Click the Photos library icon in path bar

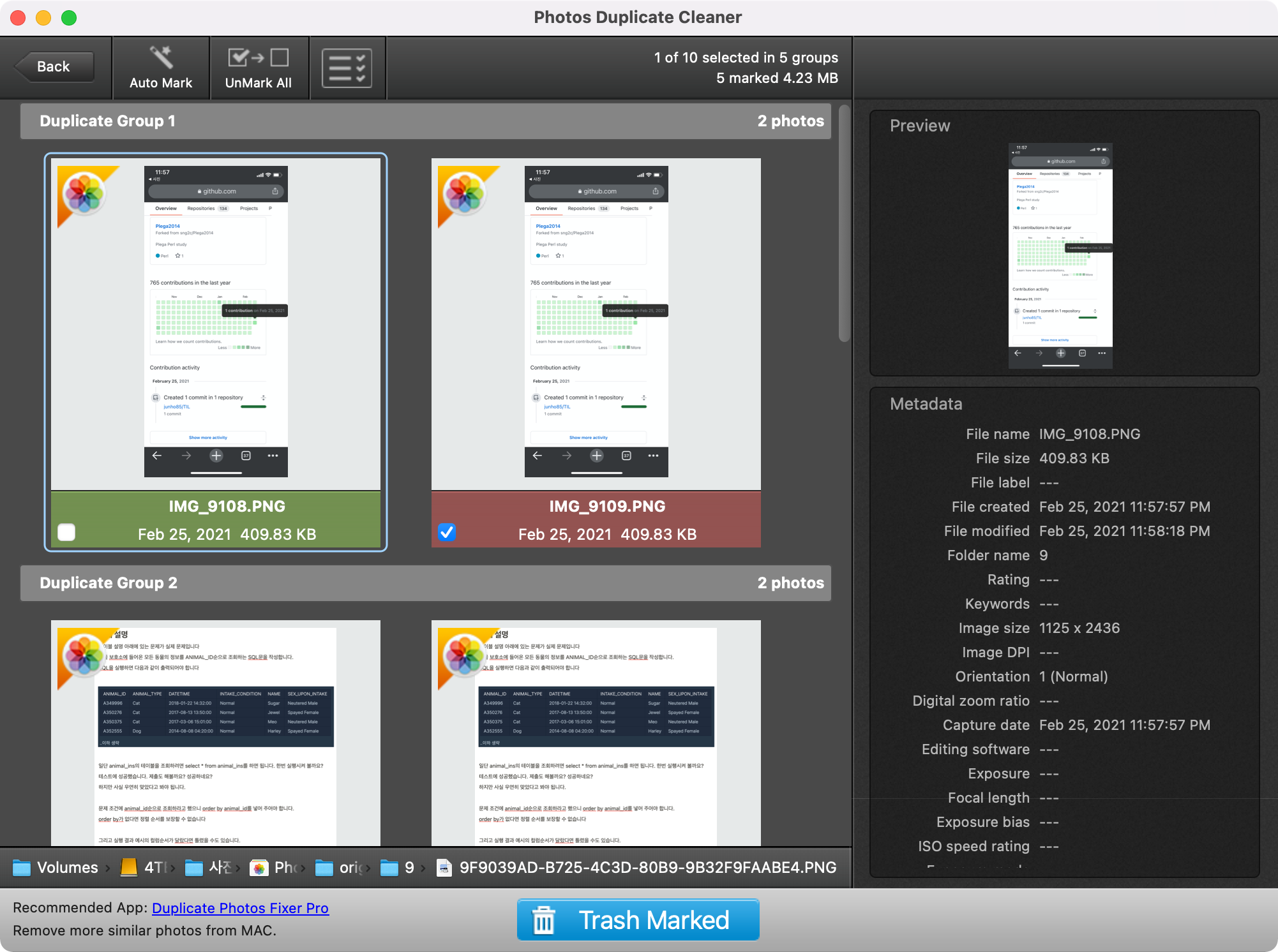[259, 868]
